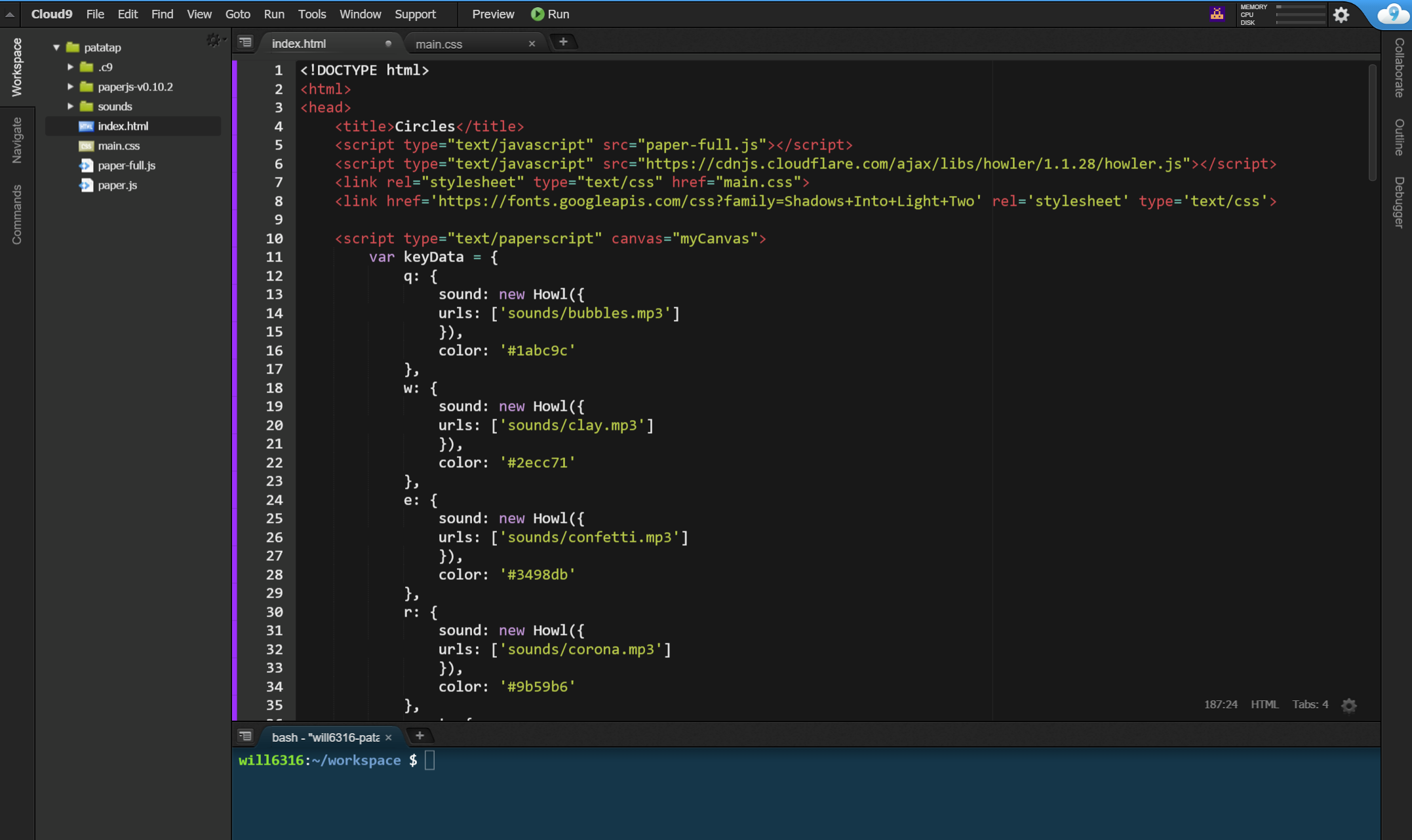This screenshot has height=840, width=1412.
Task: Switch to the main.css tab
Action: [x=439, y=44]
